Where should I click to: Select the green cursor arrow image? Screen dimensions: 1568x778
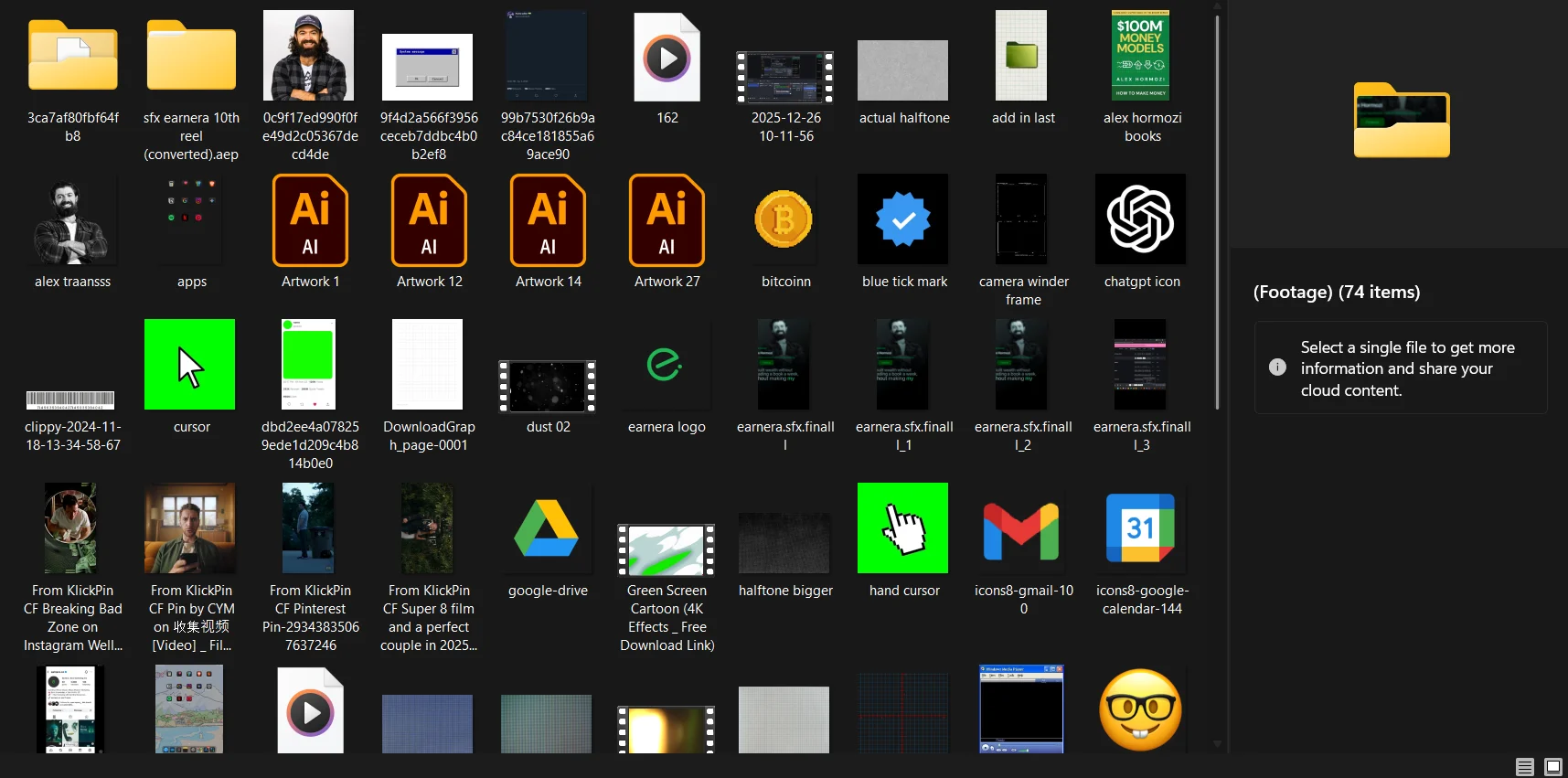190,366
